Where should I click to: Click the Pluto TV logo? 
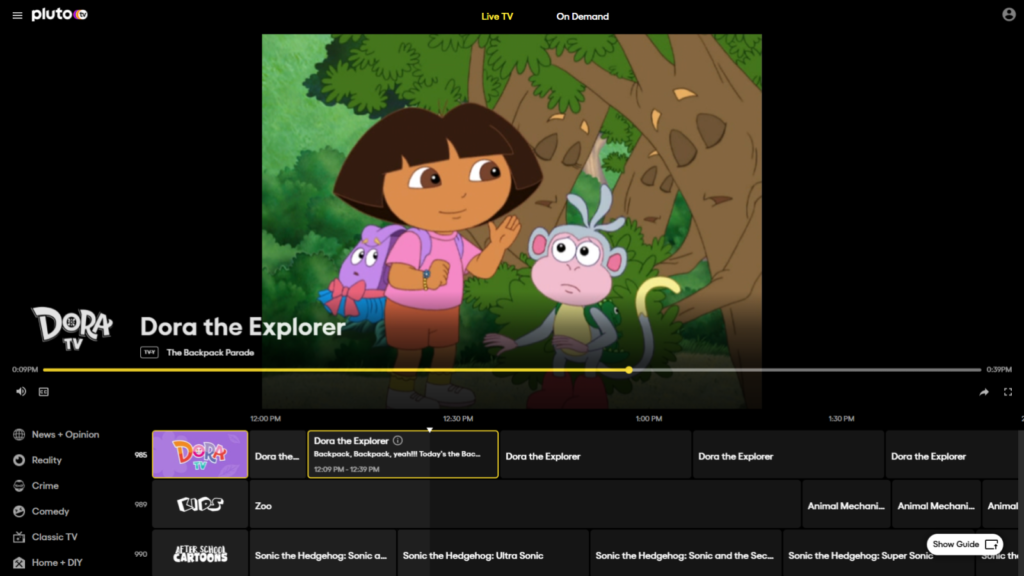click(59, 15)
